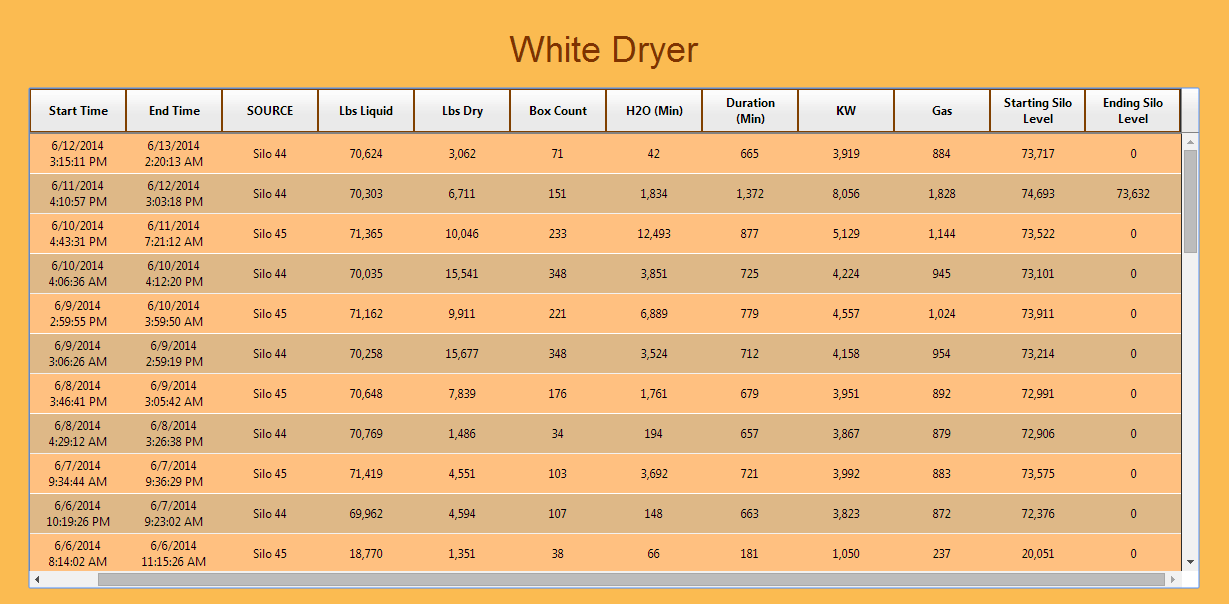Screen dimensions: 1229x604
Task: Select Gas value 954
Action: tap(942, 354)
